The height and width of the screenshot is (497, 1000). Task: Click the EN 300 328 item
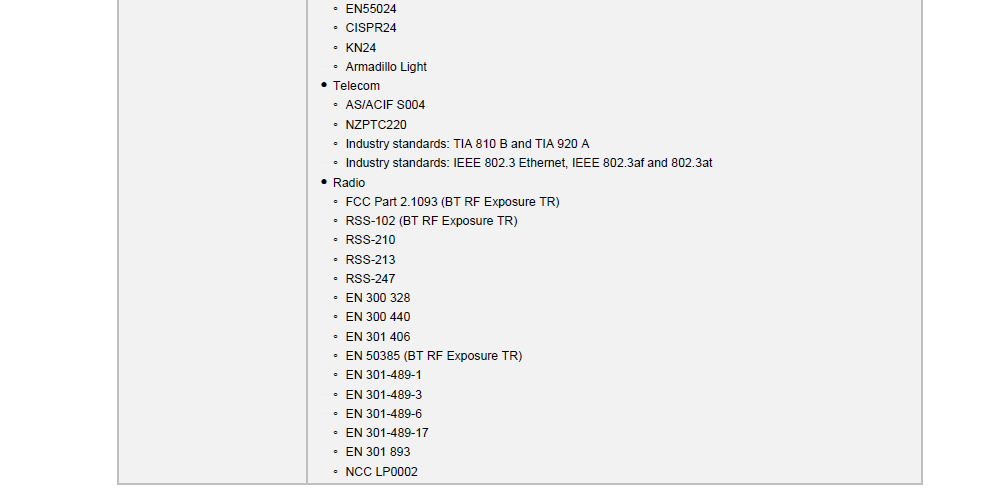378,298
